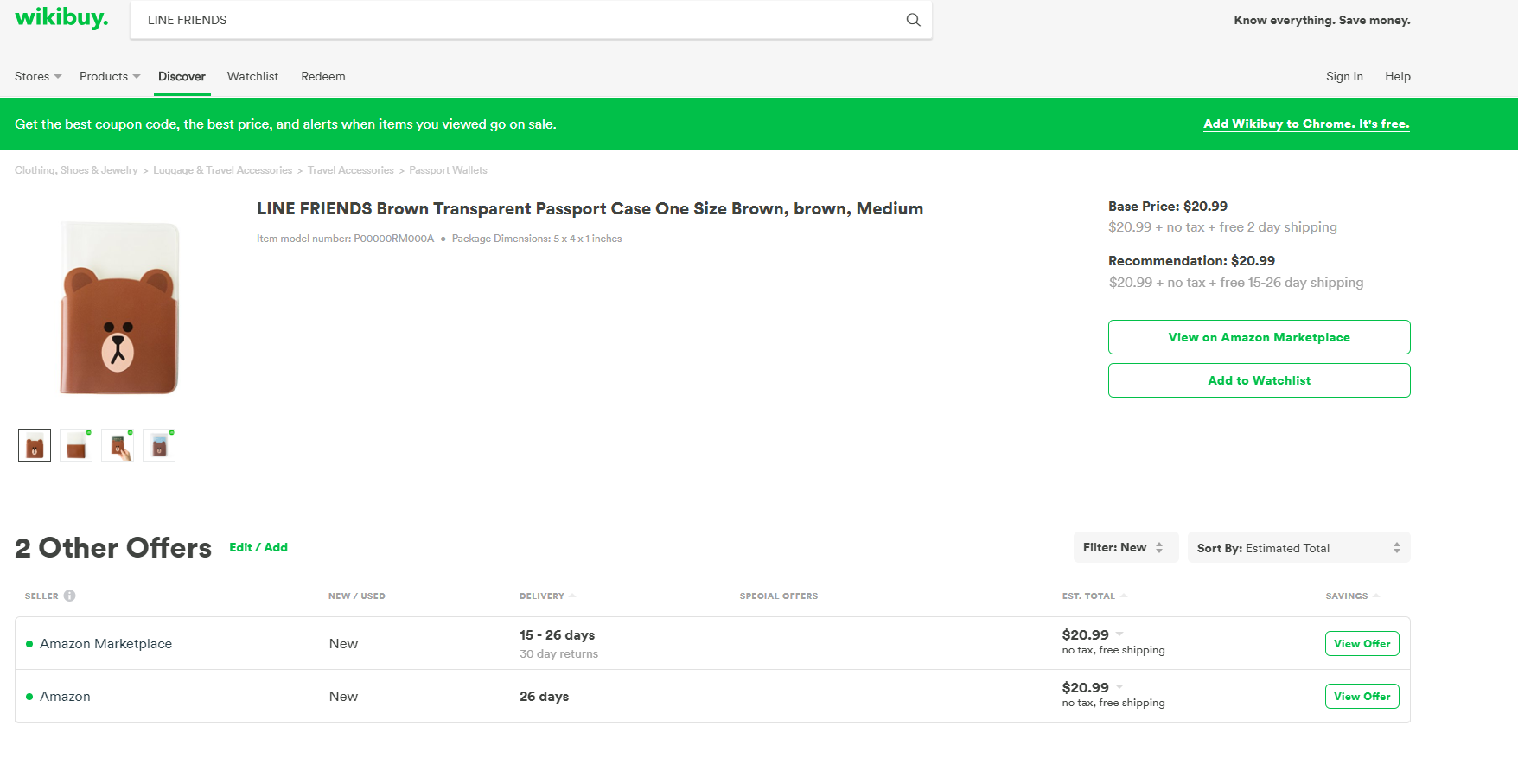Click '30 day returns' text
This screenshot has height=784, width=1518.
(558, 654)
